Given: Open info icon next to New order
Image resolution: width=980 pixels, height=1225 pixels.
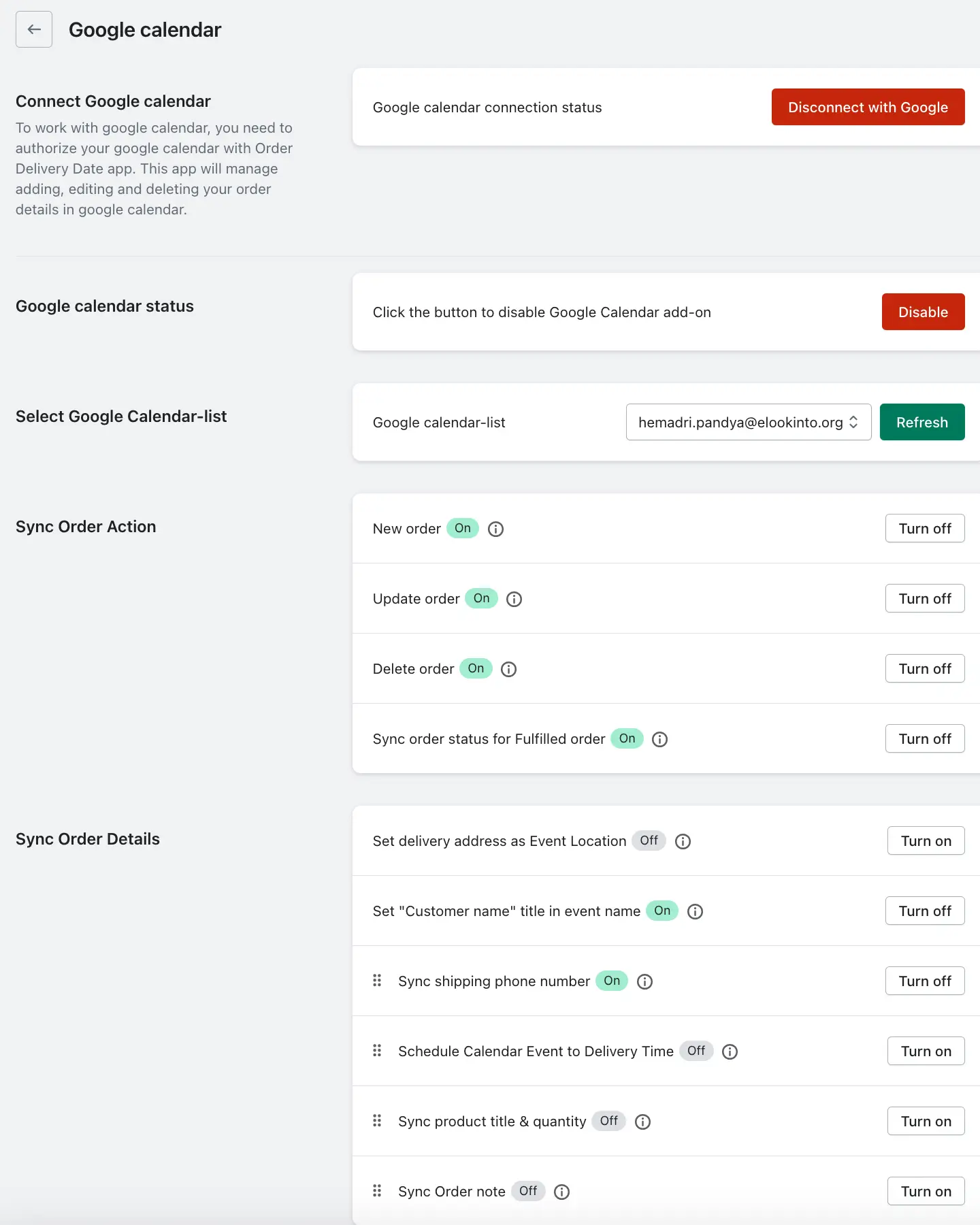Looking at the screenshot, I should pos(496,529).
